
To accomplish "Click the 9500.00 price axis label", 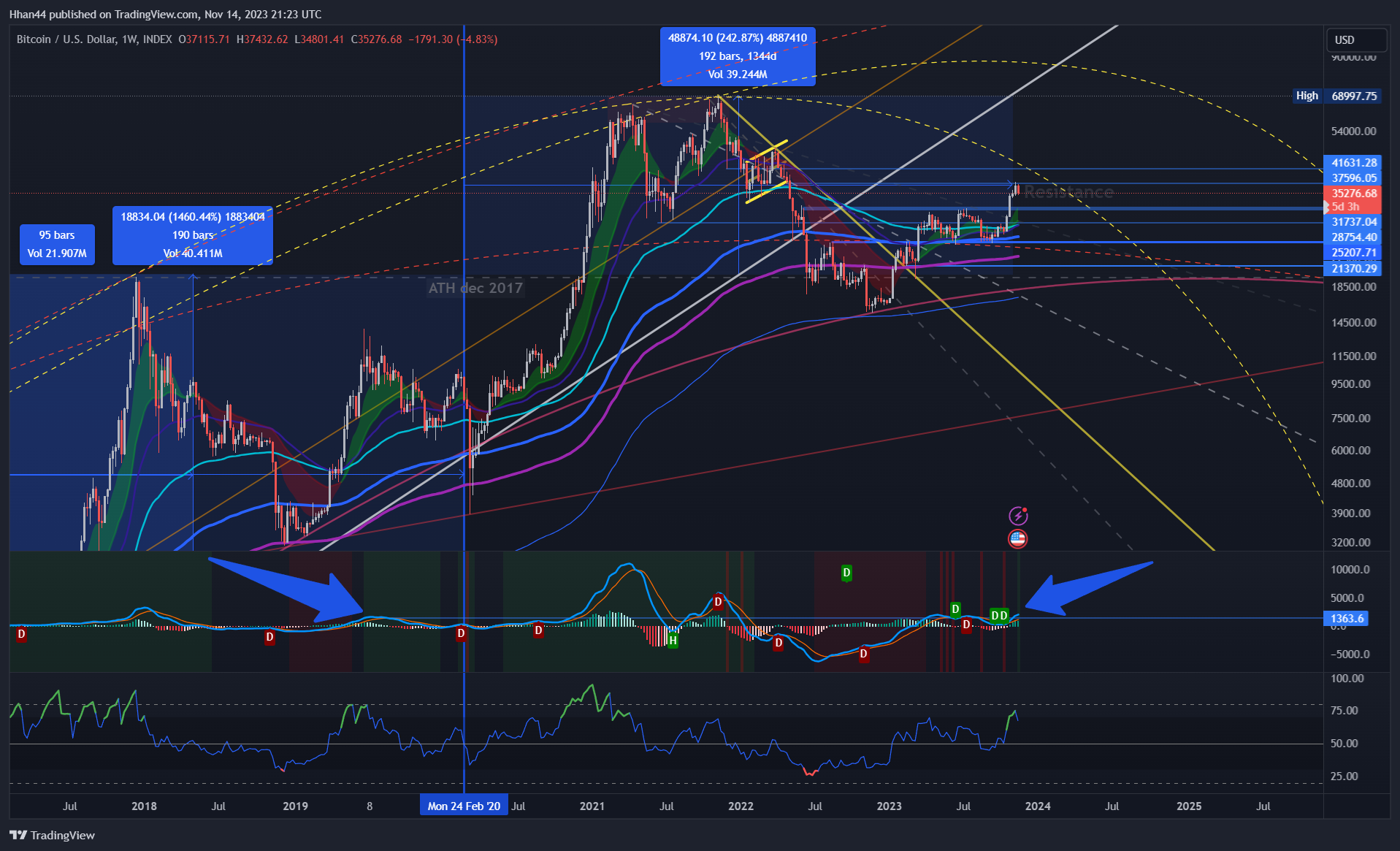I will [x=1350, y=384].
